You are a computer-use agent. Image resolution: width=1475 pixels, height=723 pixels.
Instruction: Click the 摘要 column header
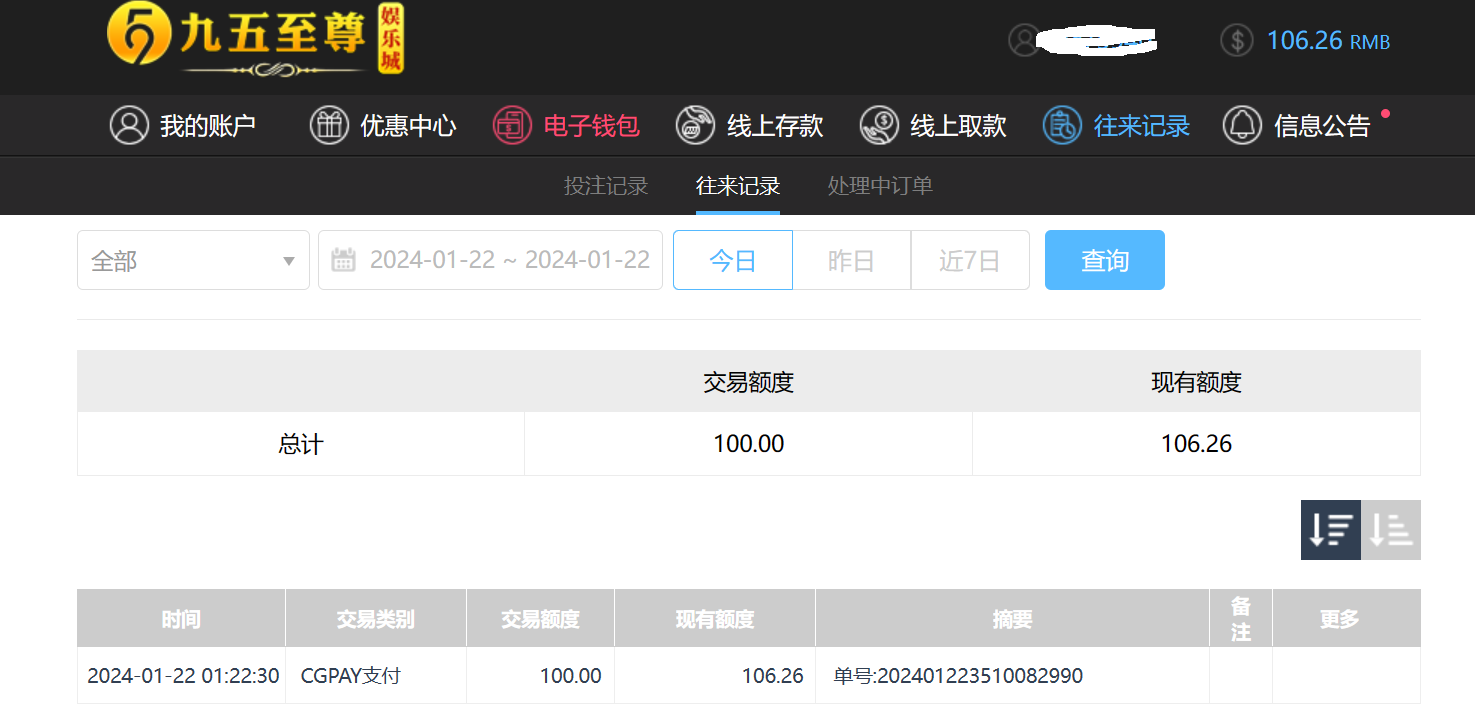pyautogui.click(x=1012, y=619)
